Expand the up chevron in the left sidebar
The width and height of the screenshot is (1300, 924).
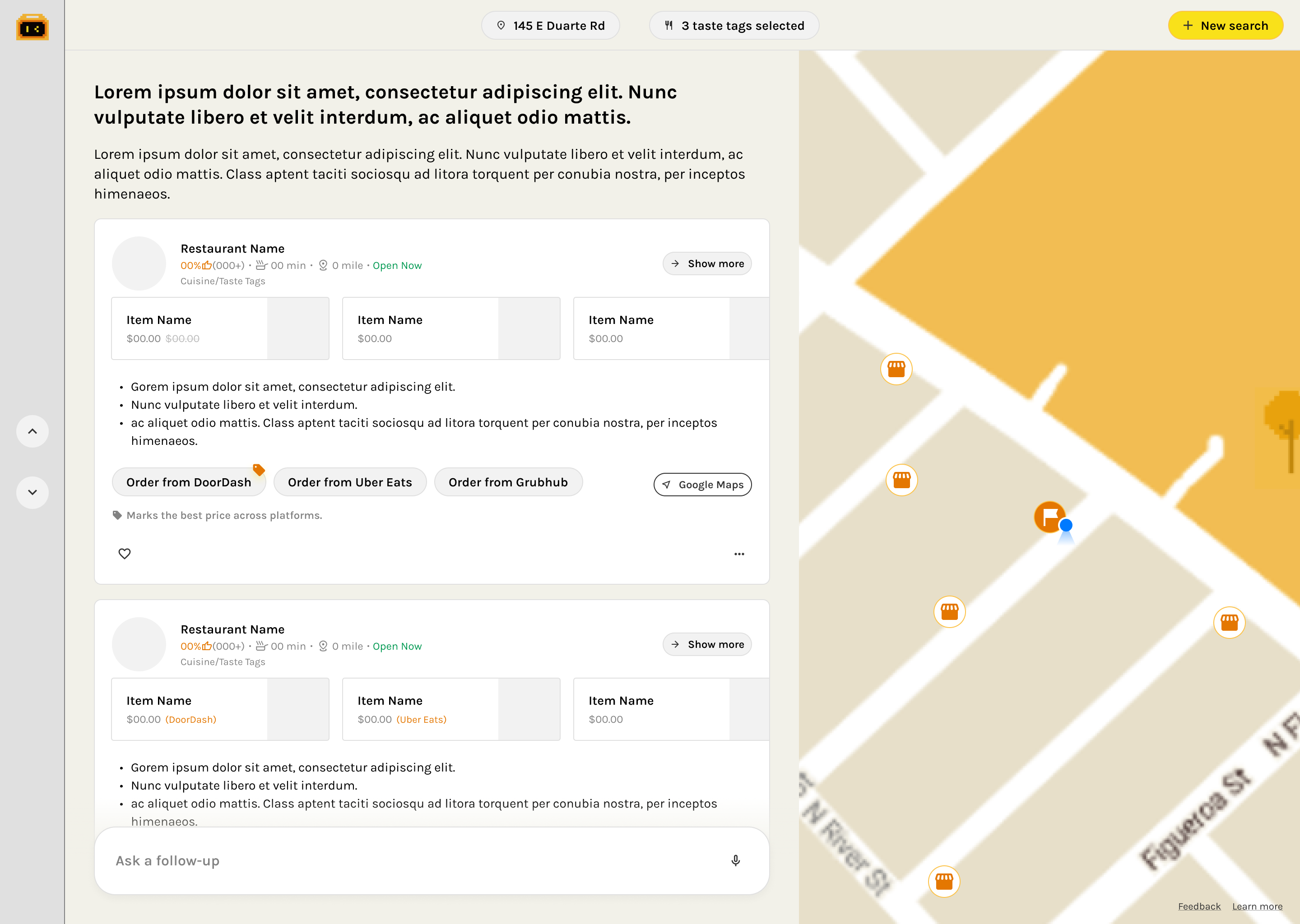tap(32, 431)
